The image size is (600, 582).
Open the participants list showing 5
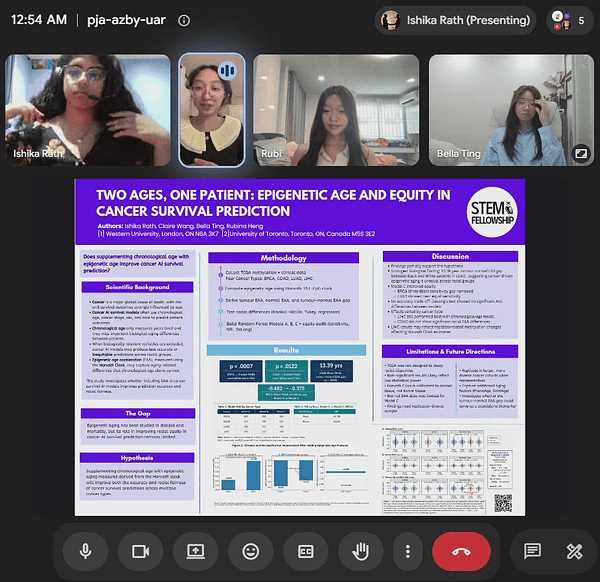coord(569,20)
